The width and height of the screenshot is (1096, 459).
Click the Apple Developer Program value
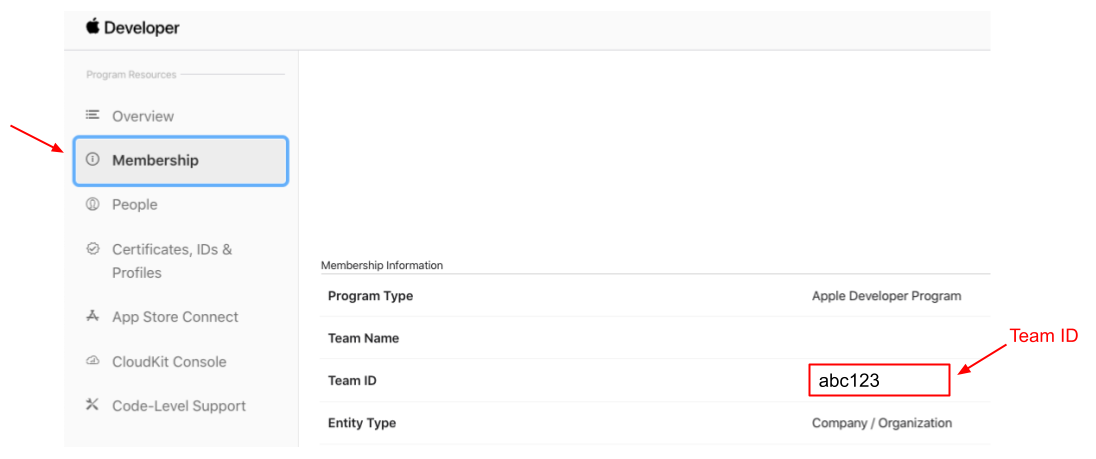click(886, 296)
